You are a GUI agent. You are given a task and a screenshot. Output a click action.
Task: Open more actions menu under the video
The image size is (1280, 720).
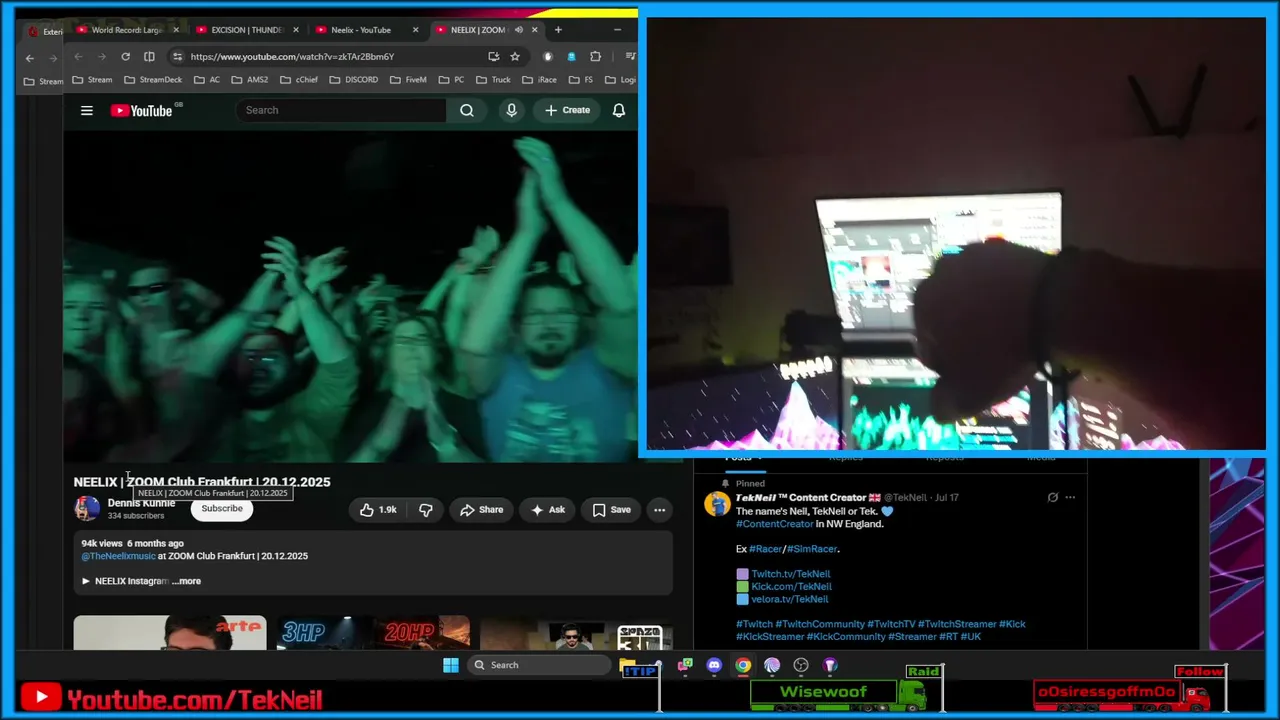pos(659,510)
